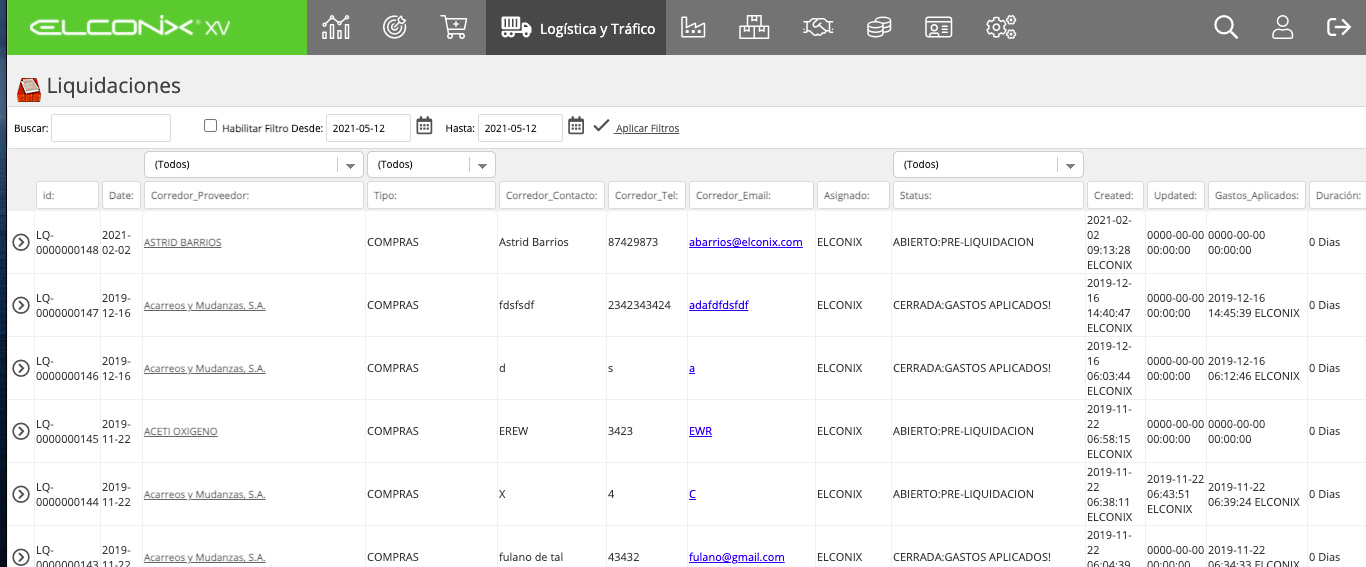Open the target goals icon in navigation bar
This screenshot has width=1366, height=567.
tap(395, 27)
